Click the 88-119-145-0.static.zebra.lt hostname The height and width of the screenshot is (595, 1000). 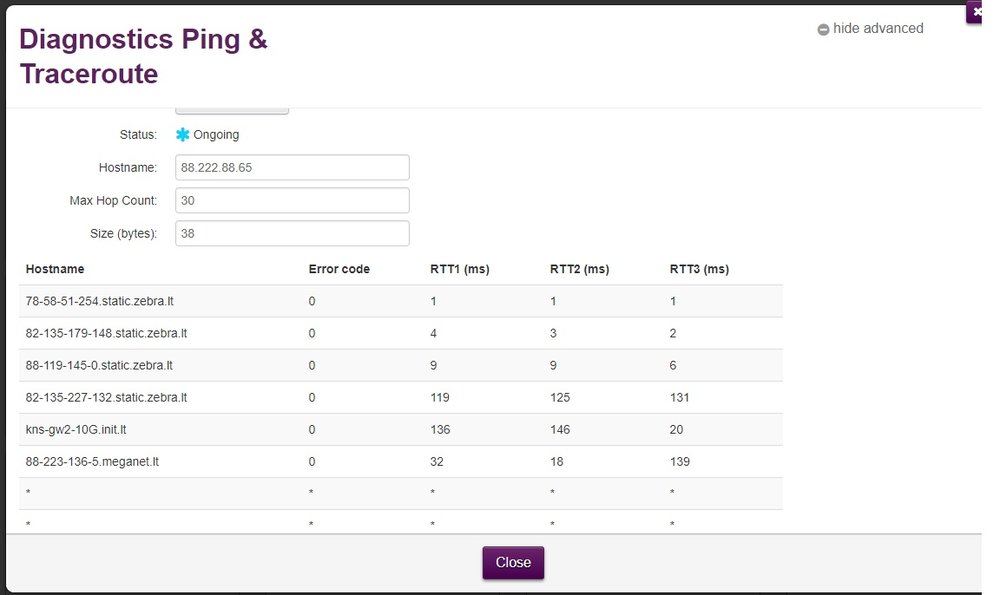pos(99,365)
